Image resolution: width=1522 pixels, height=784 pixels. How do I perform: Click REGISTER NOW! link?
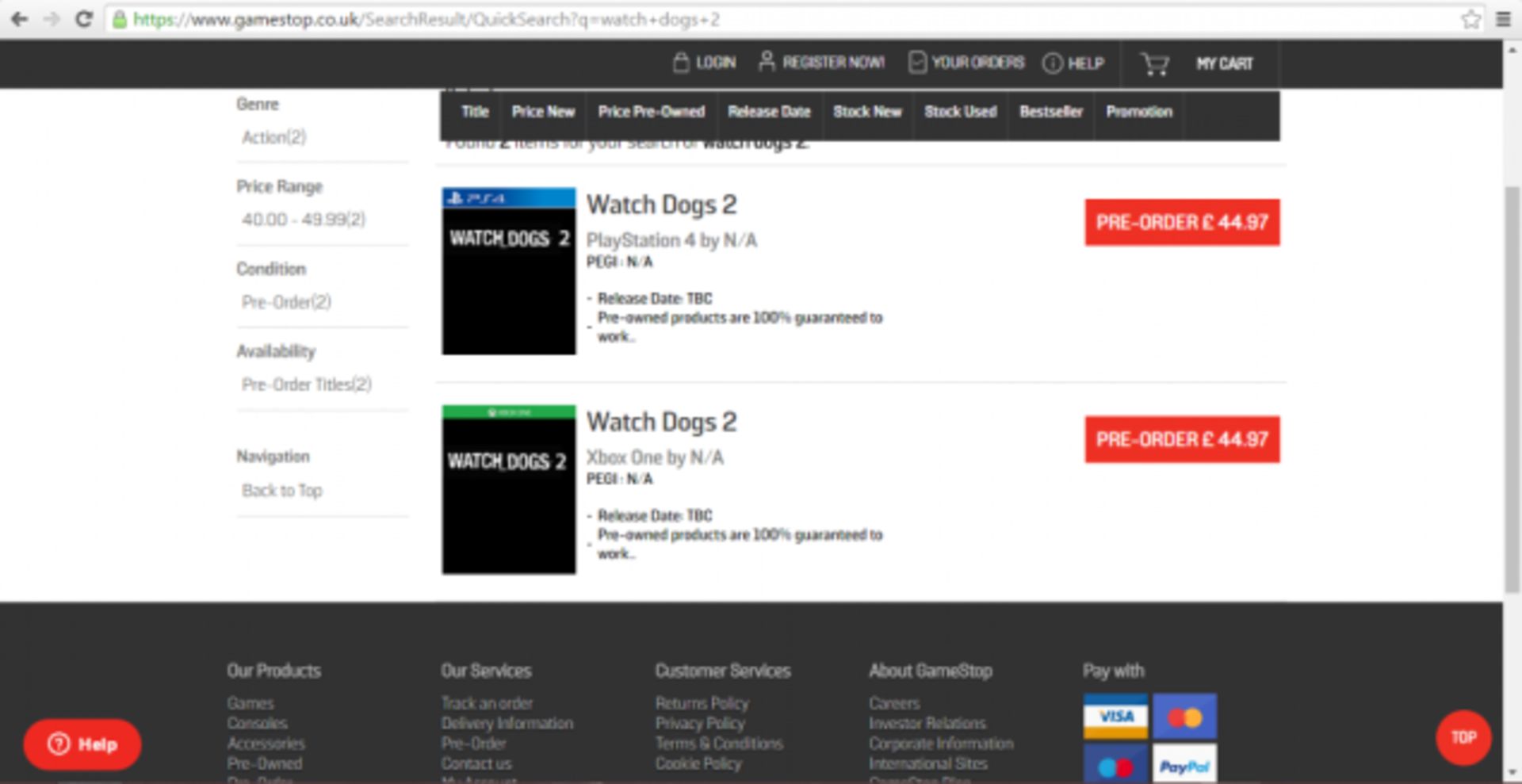(834, 63)
